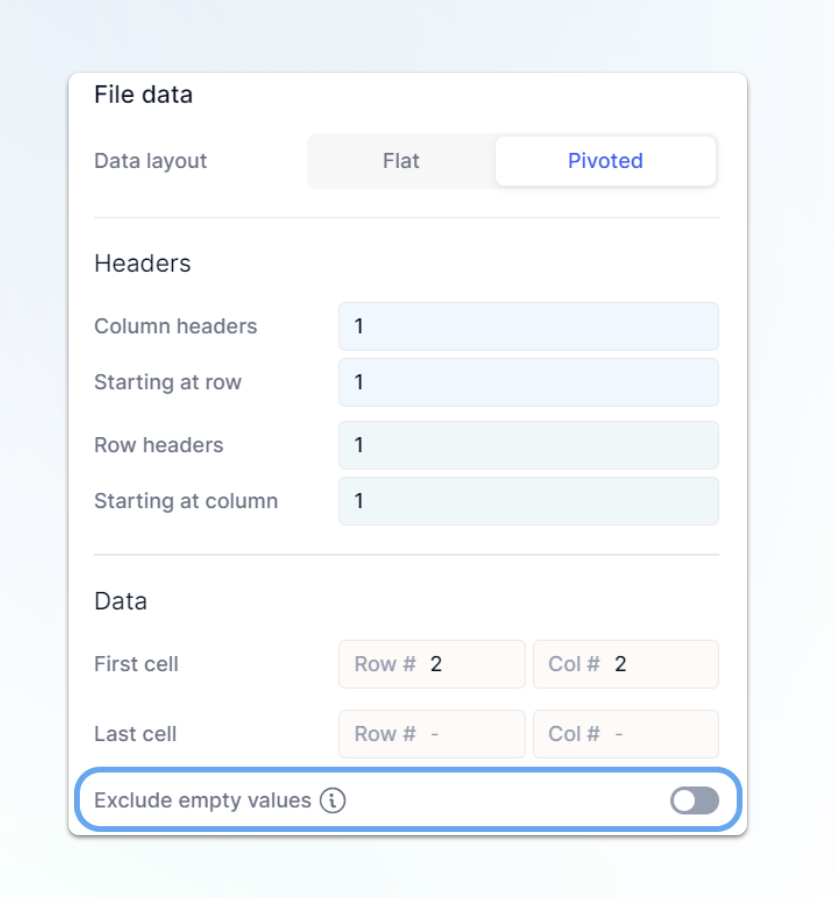The height and width of the screenshot is (898, 835).
Task: Select the Pivoted data layout option
Action: [605, 161]
